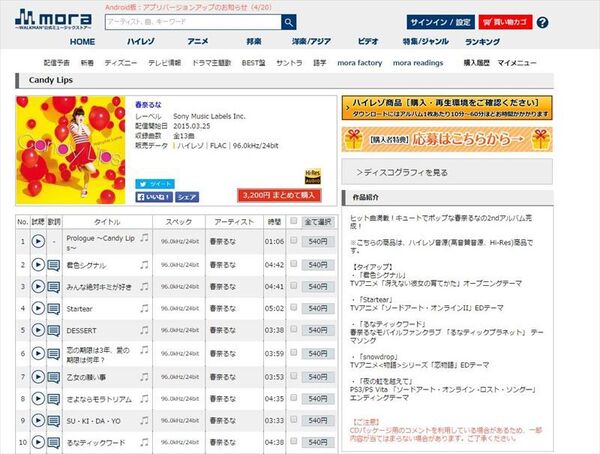
Task: Open the mora factory link
Action: coord(360,63)
